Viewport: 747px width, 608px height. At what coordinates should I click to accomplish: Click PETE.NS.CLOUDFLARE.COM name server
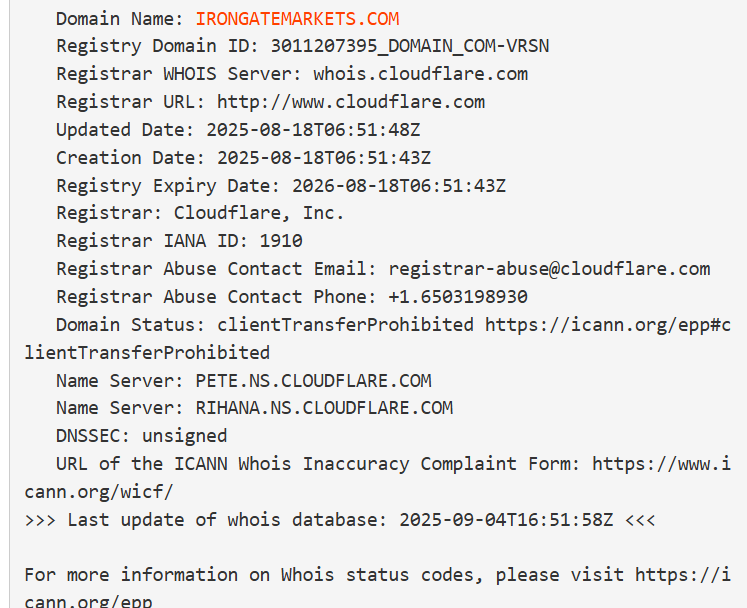pyautogui.click(x=313, y=381)
